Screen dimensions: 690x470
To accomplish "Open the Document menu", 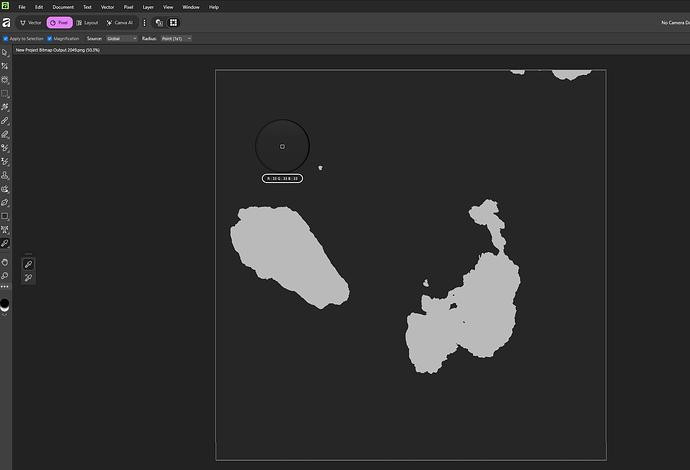I will click(63, 7).
